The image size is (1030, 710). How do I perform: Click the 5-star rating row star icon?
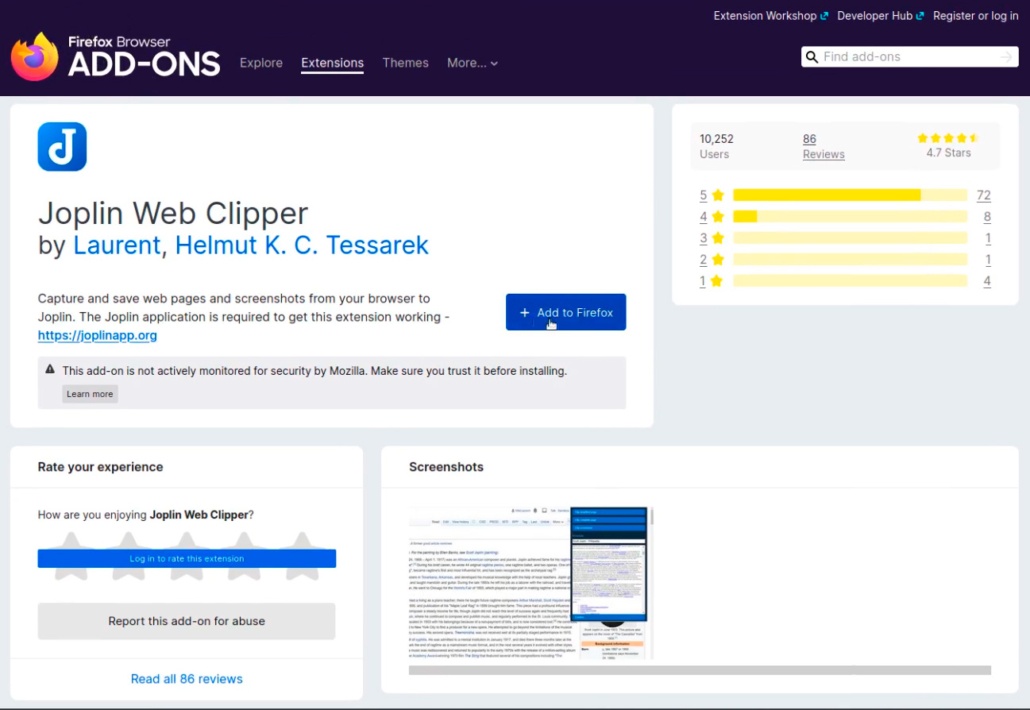pos(717,195)
